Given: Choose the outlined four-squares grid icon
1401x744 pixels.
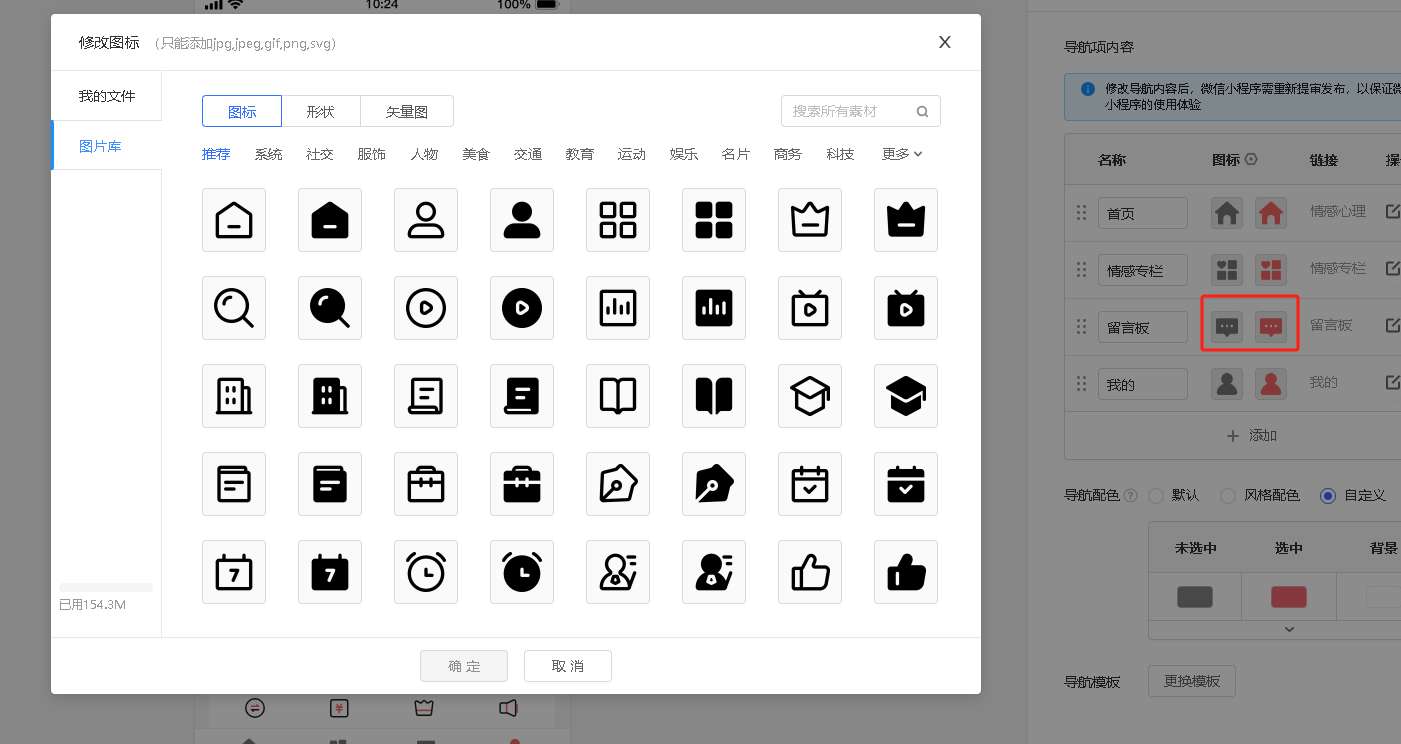Looking at the screenshot, I should pos(618,220).
